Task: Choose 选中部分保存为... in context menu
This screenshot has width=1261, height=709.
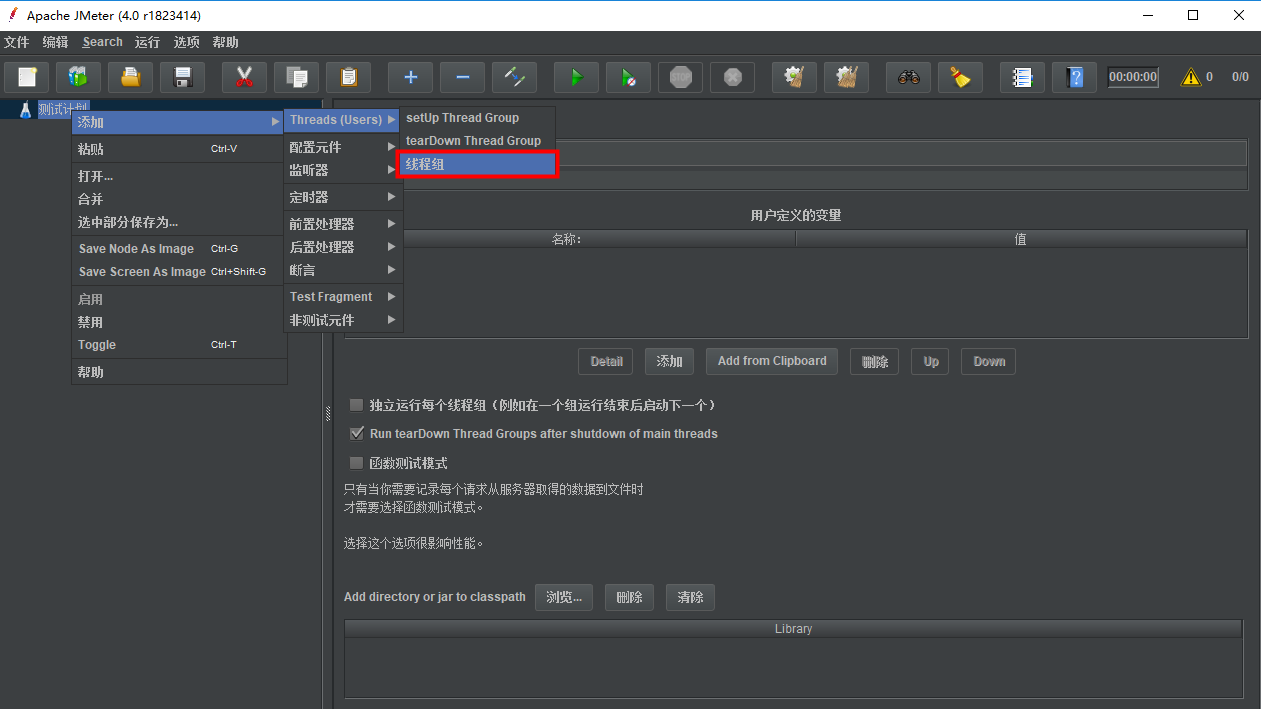Action: (179, 222)
